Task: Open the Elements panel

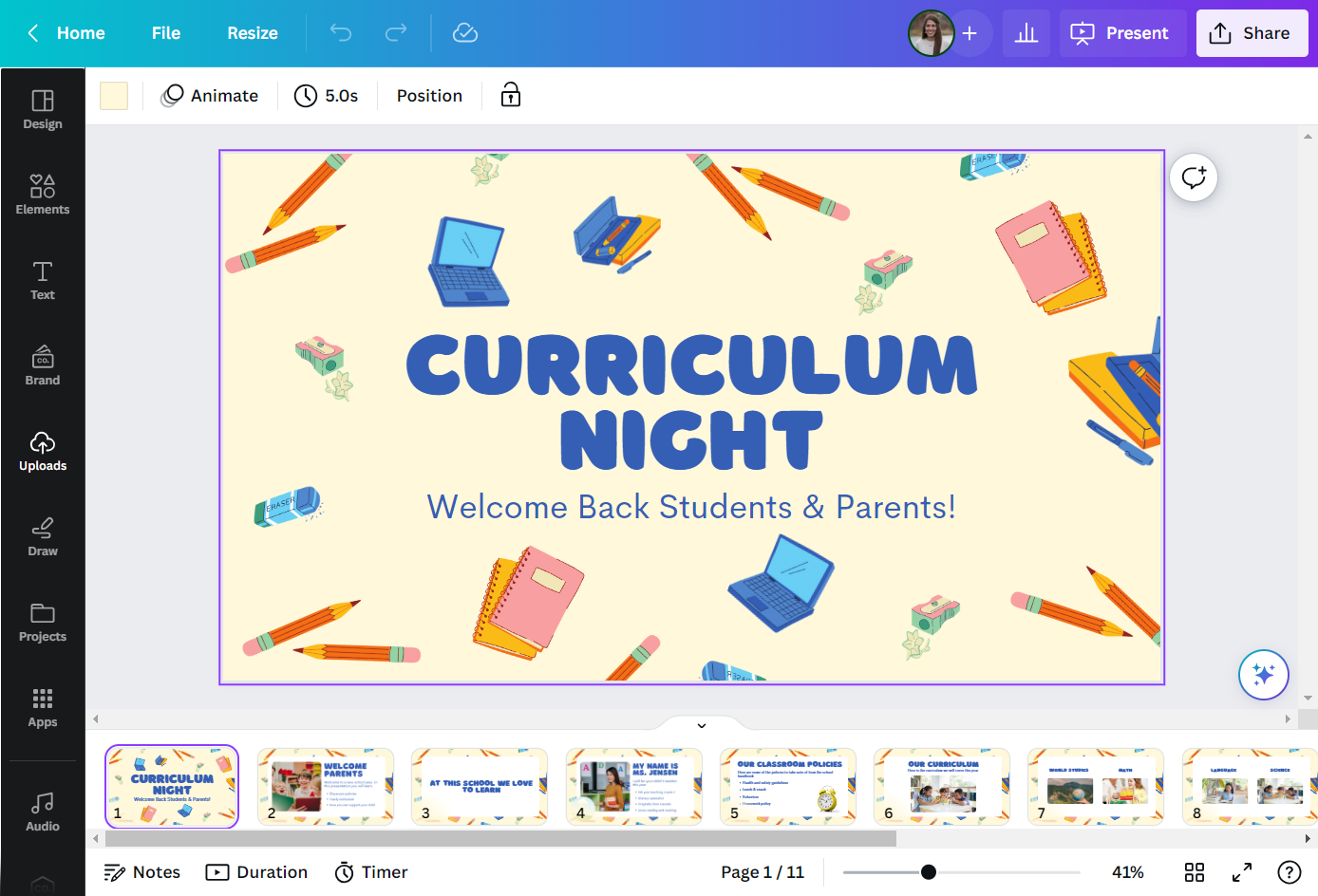Action: [43, 196]
